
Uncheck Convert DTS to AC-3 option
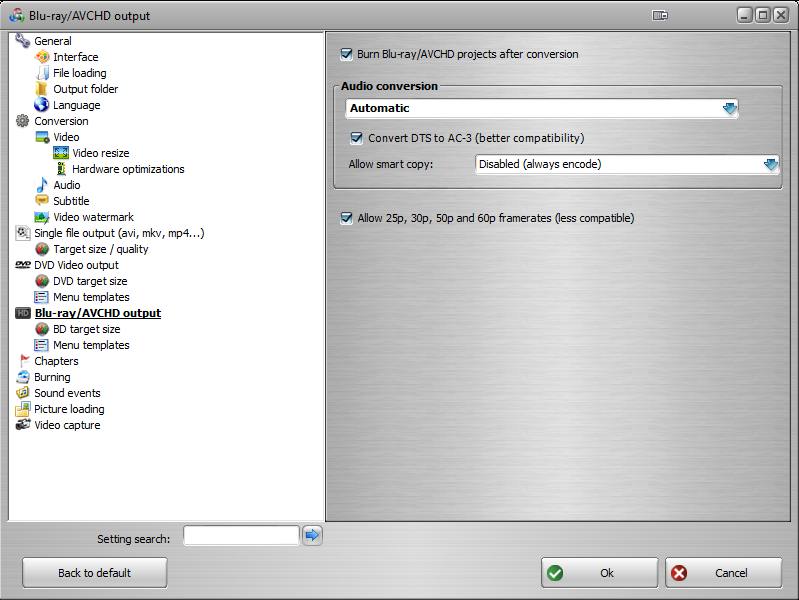pyautogui.click(x=356, y=138)
